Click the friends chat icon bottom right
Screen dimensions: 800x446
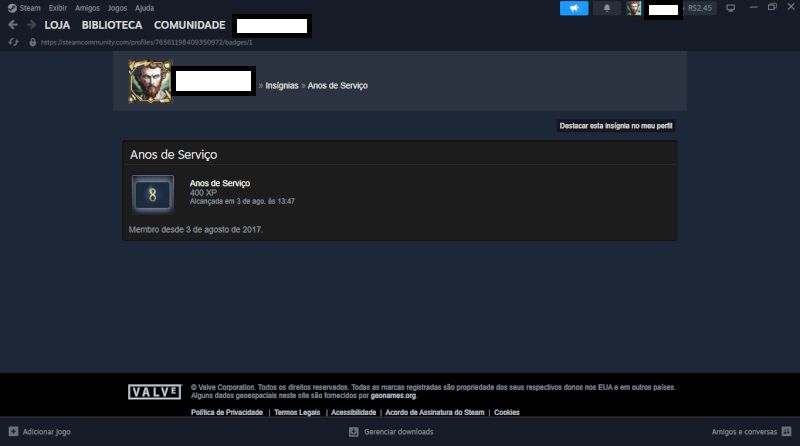pos(786,432)
